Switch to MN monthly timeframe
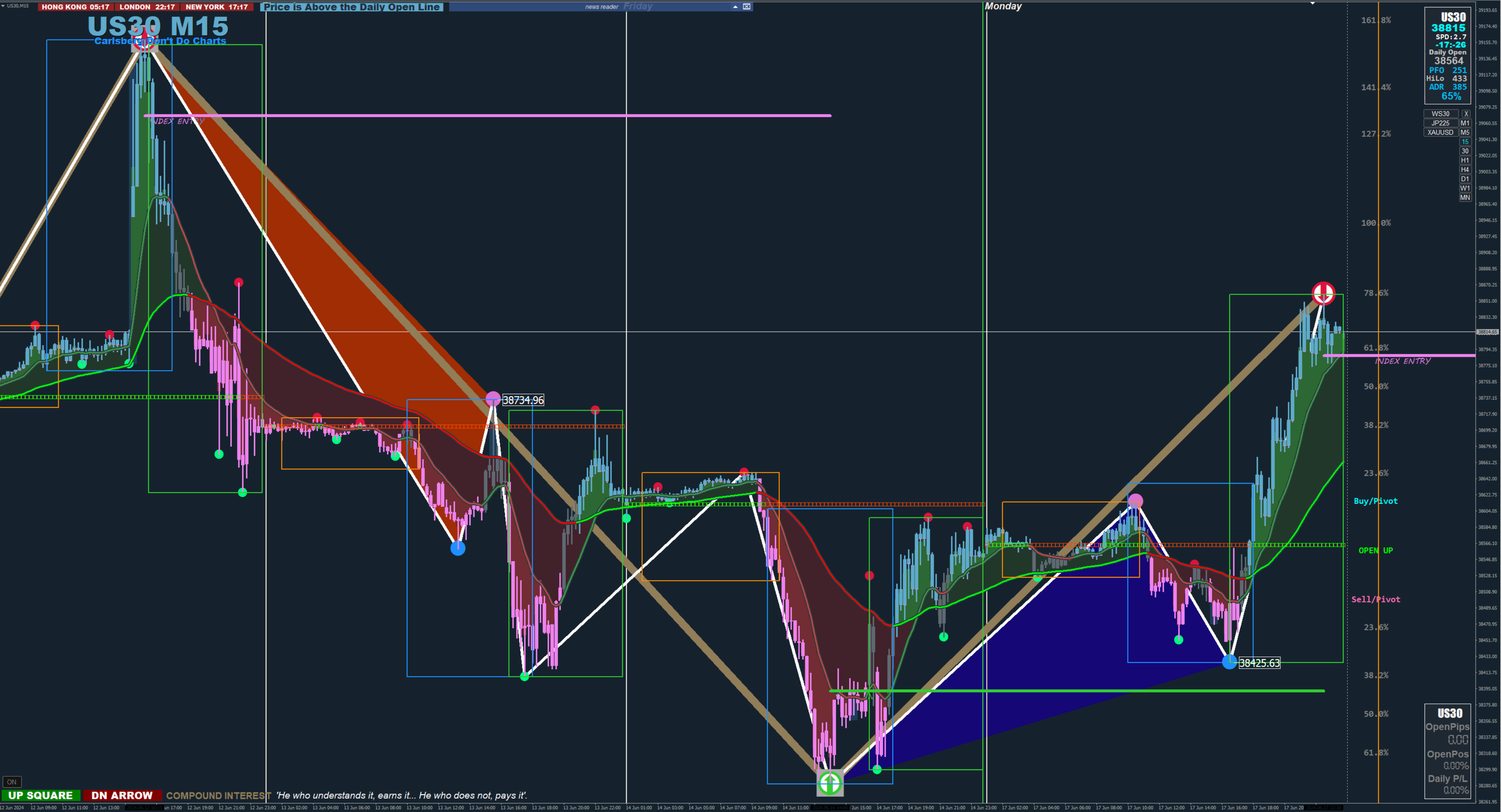1501x812 pixels. 1465,197
